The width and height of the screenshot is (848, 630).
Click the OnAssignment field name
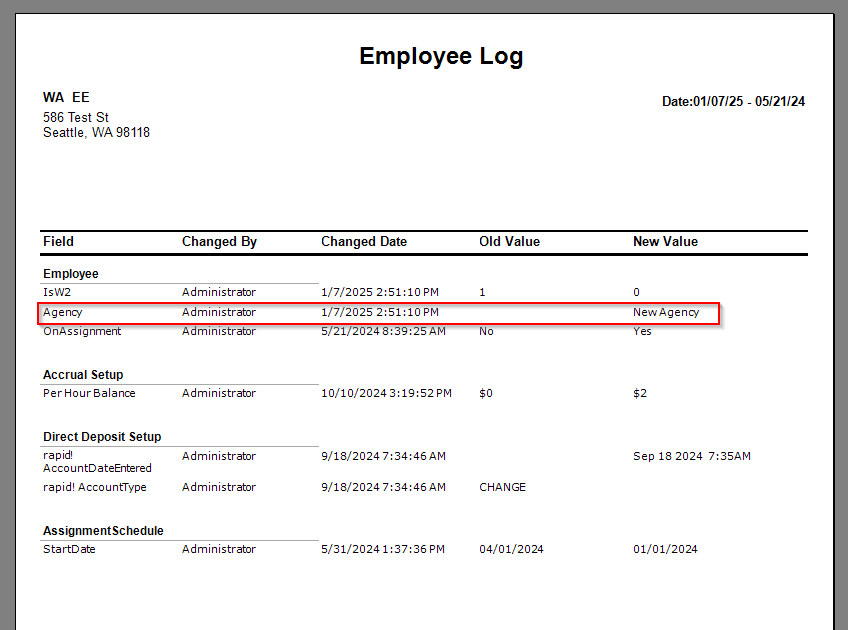(x=82, y=331)
